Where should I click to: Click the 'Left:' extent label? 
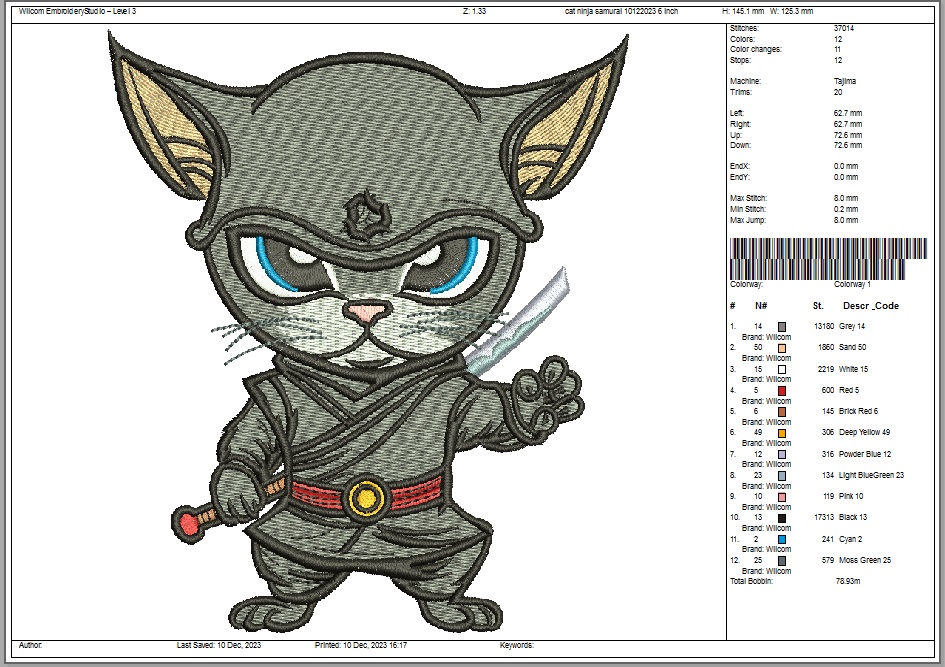(737, 113)
